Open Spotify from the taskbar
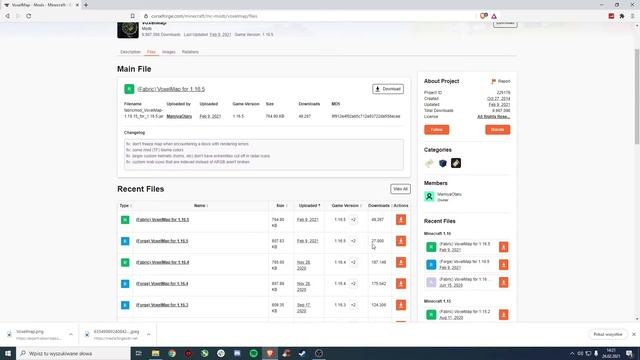640x360 pixels. tap(253, 353)
